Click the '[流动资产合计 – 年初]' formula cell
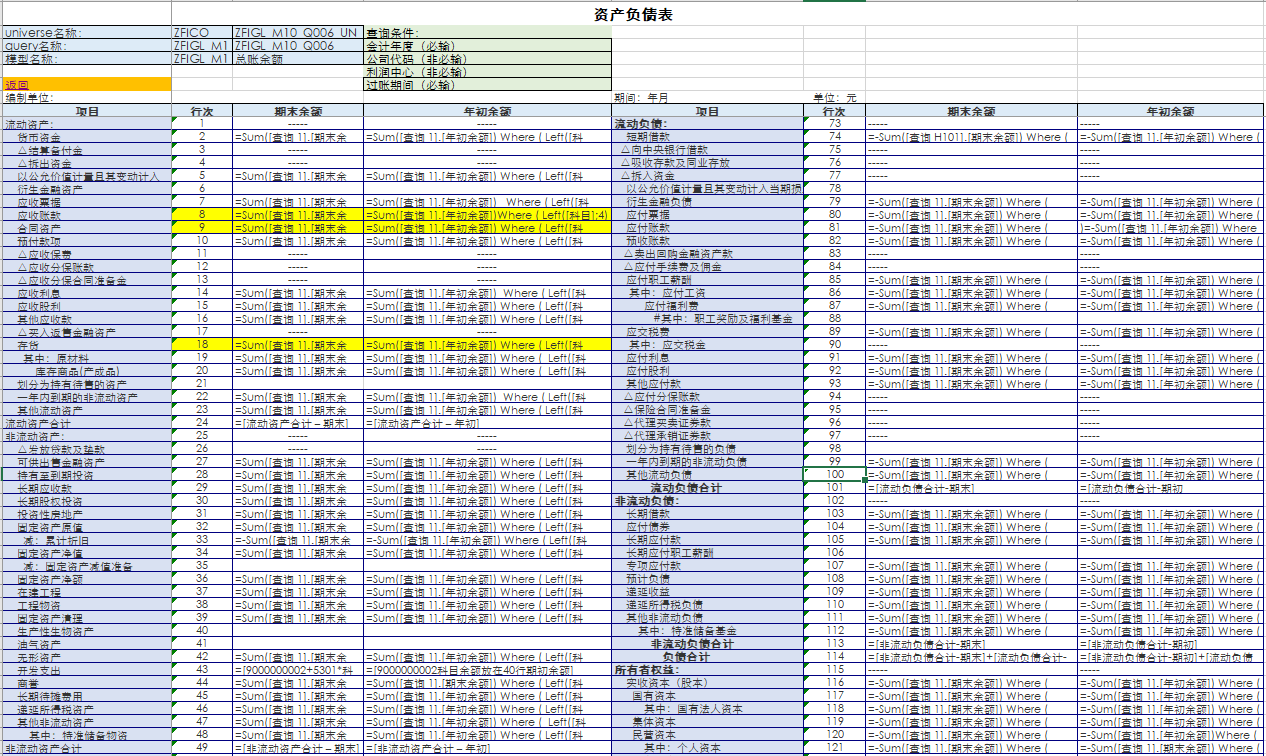The width and height of the screenshot is (1266, 756). [x=488, y=423]
